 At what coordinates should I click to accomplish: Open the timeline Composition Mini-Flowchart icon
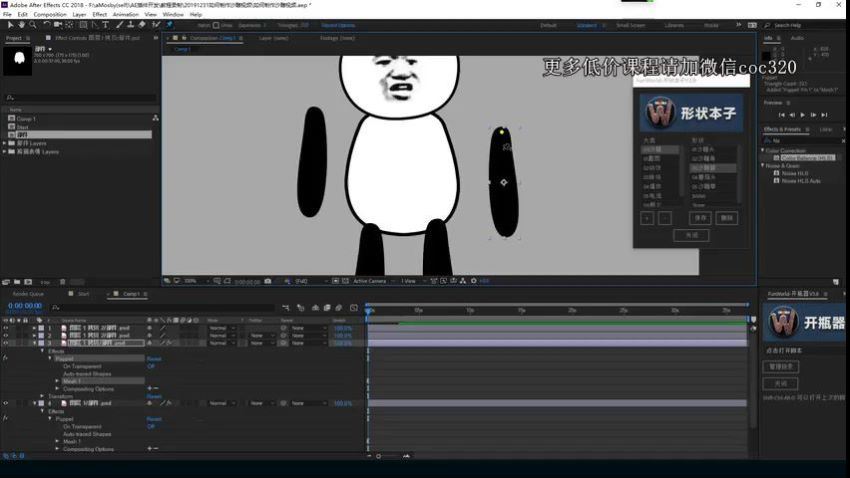tap(286, 308)
